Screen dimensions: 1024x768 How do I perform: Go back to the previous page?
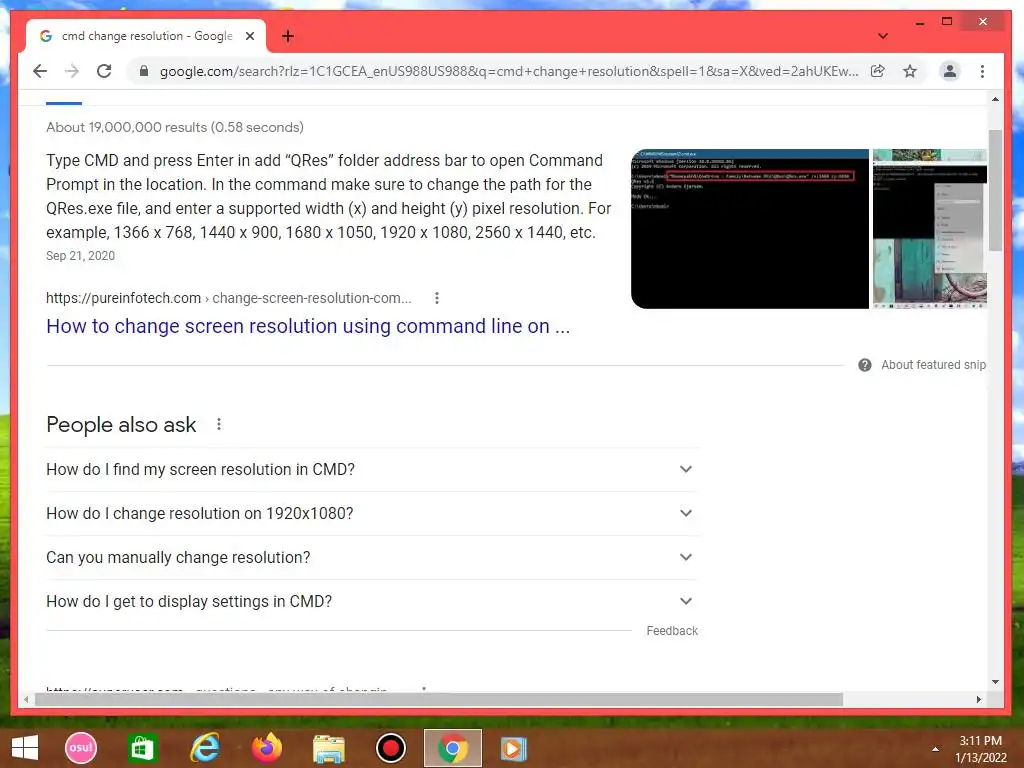40,71
